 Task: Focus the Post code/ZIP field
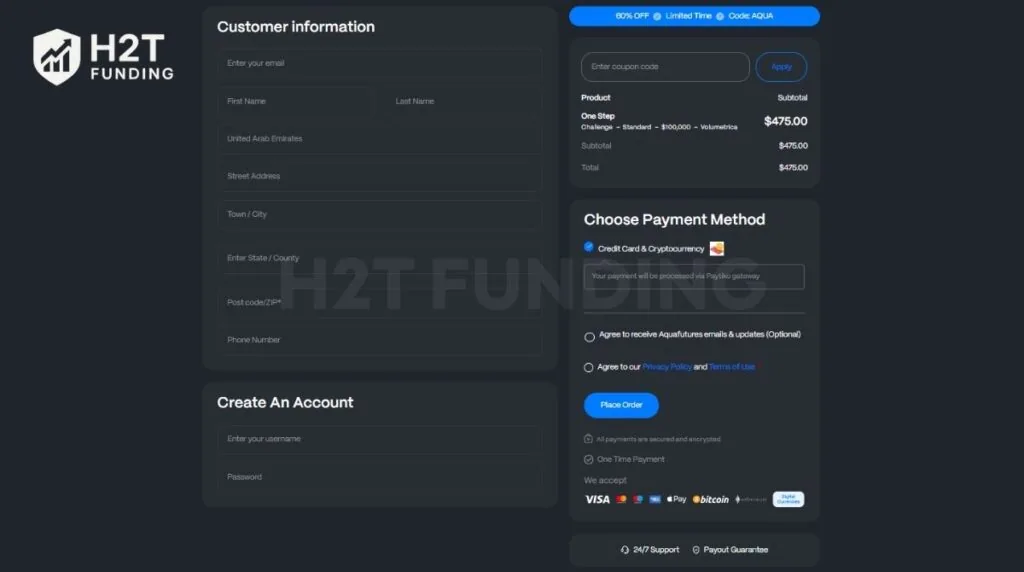coord(379,302)
